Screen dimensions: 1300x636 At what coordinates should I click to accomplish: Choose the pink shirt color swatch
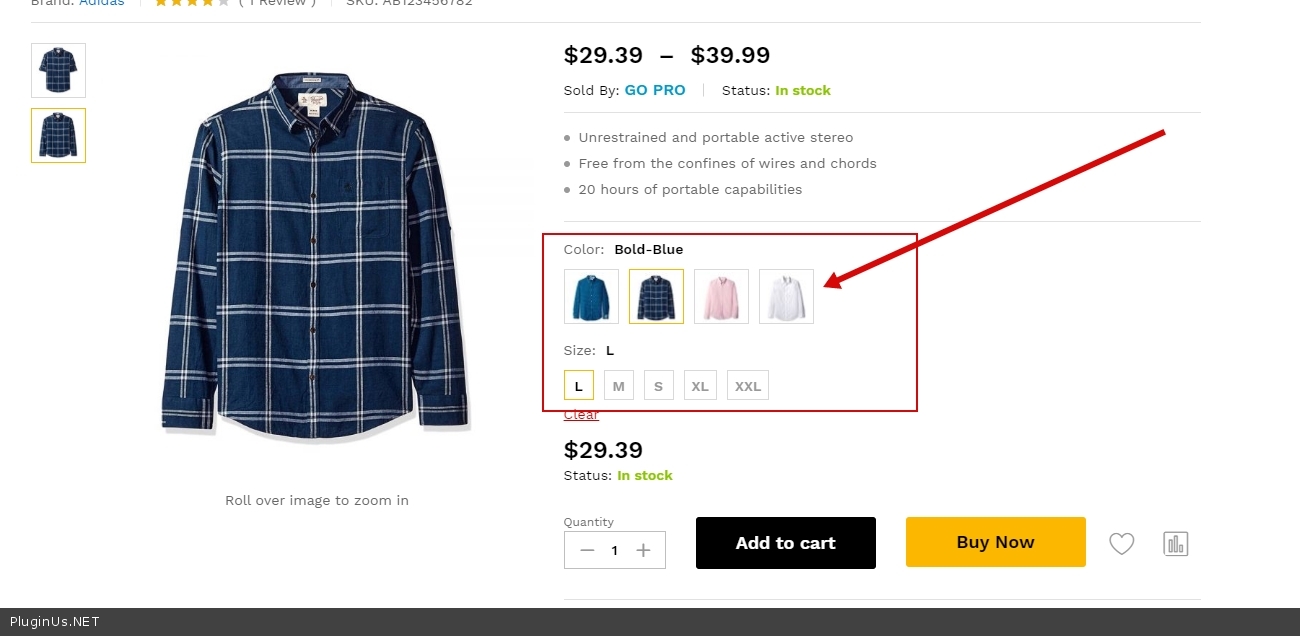(721, 296)
